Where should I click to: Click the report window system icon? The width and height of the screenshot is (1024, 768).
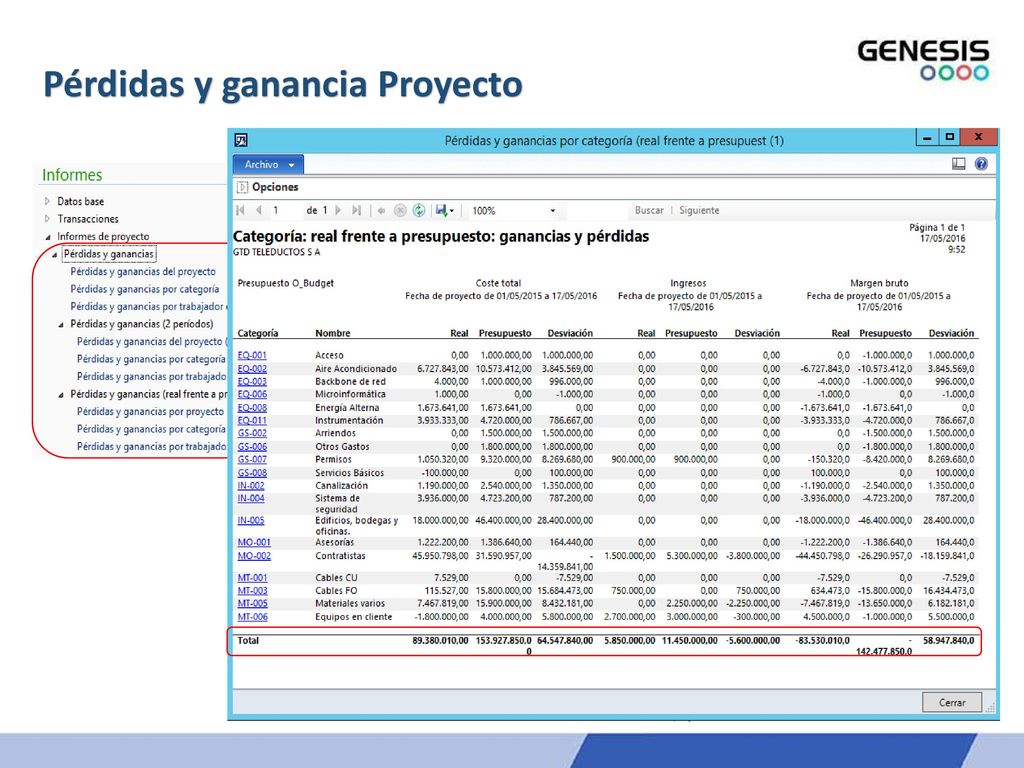tap(241, 140)
